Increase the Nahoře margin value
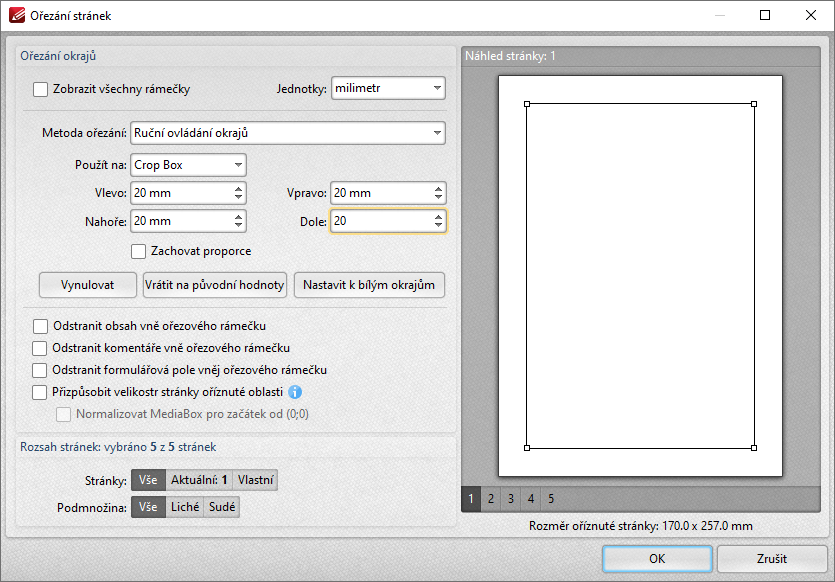This screenshot has height=582, width=835. (238, 216)
